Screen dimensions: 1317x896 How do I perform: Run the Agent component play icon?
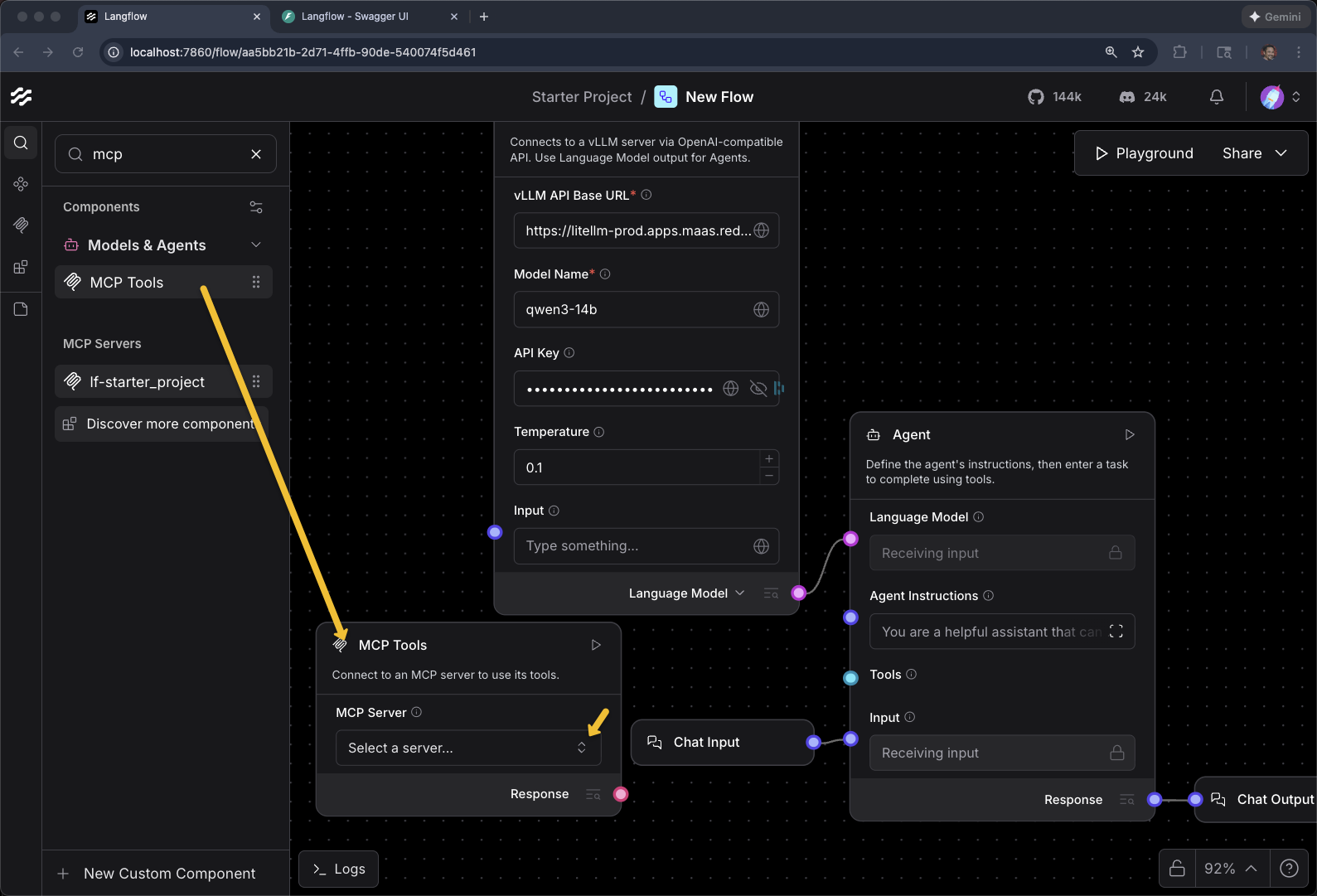1129,434
